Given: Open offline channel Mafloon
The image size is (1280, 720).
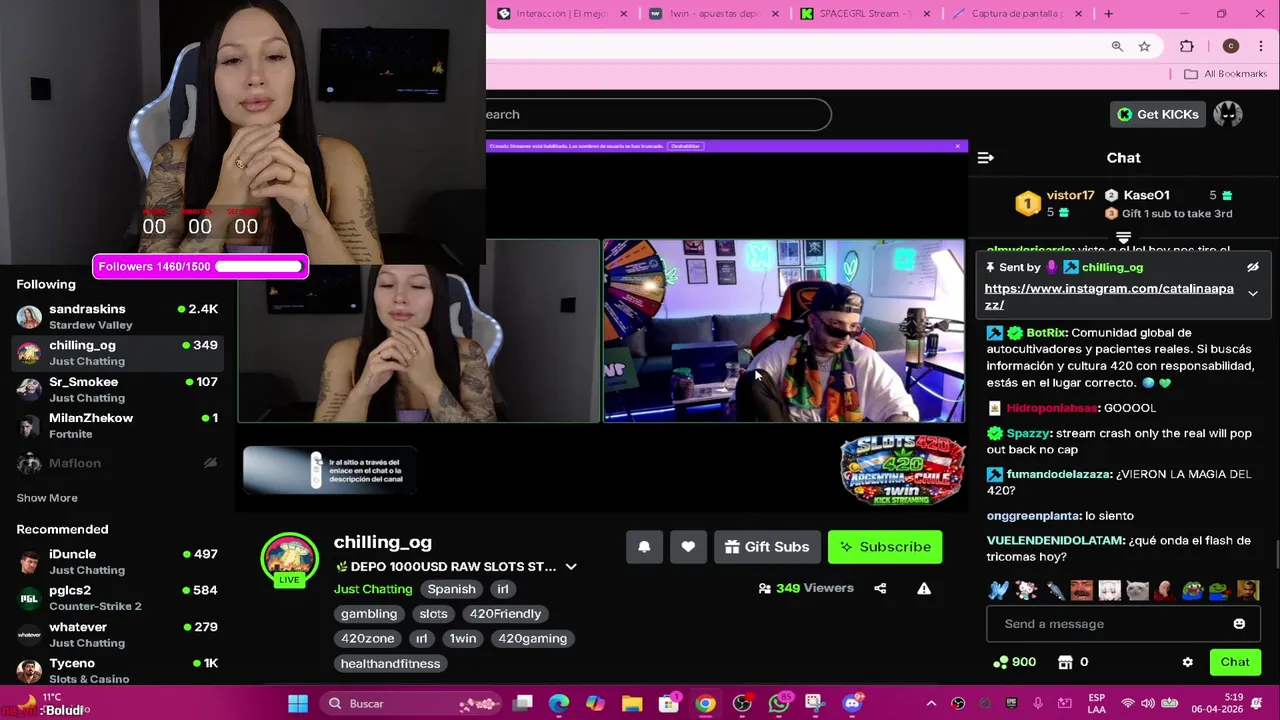Looking at the screenshot, I should click(118, 463).
